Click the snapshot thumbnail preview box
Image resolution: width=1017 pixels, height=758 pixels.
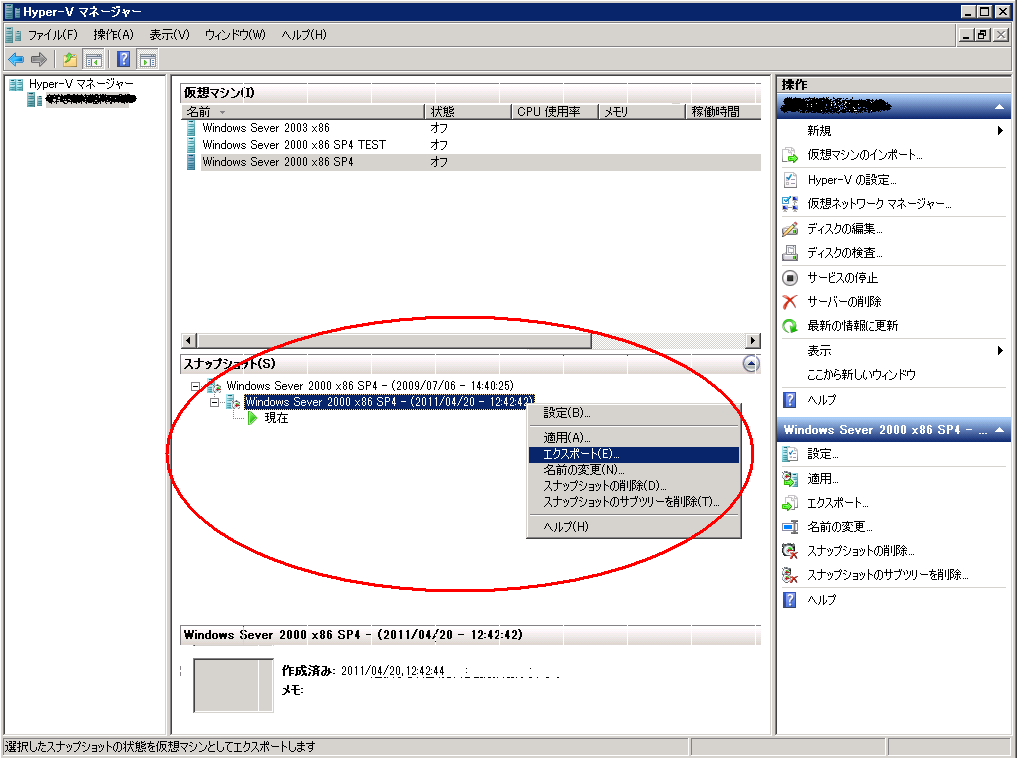[233, 685]
